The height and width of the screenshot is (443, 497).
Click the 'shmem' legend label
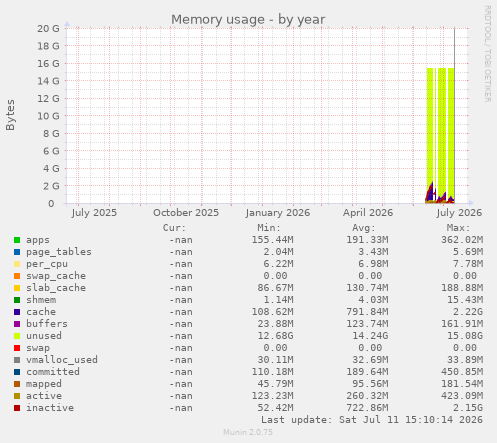tap(41, 300)
